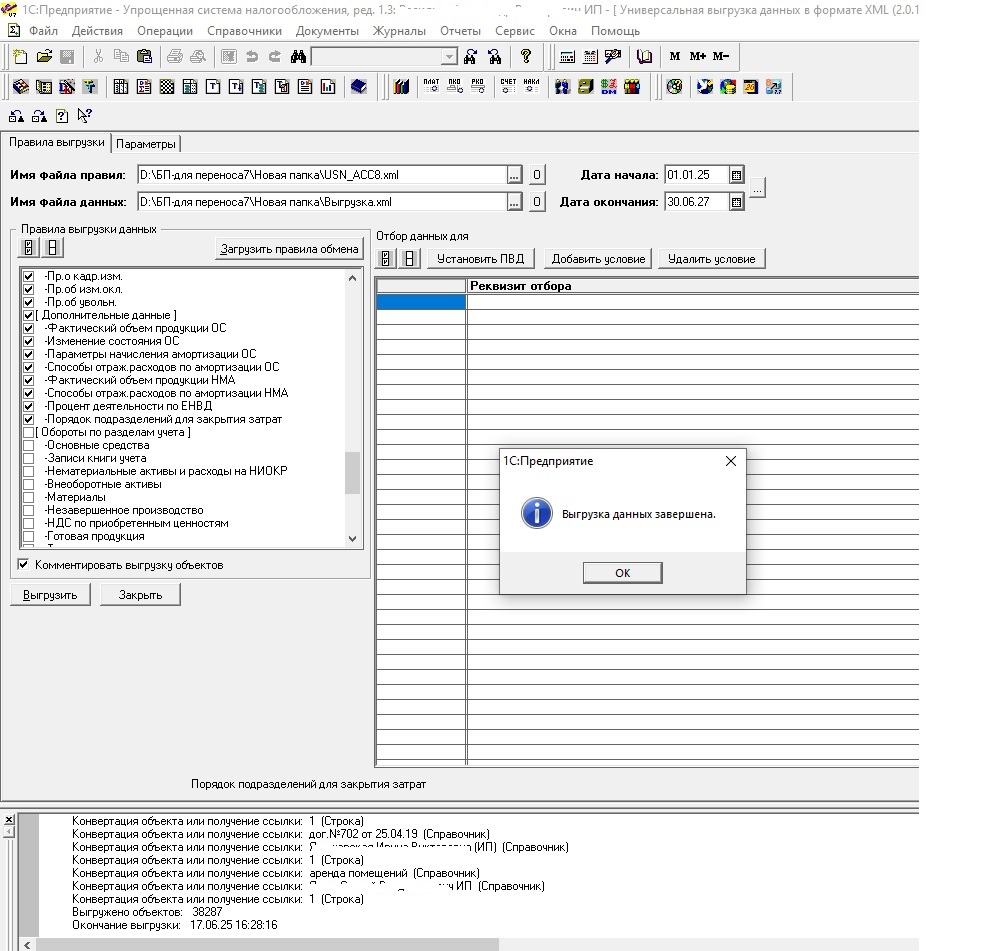1008x951 pixels.
Task: Click the Open folder toolbar icon
Action: coord(44,57)
